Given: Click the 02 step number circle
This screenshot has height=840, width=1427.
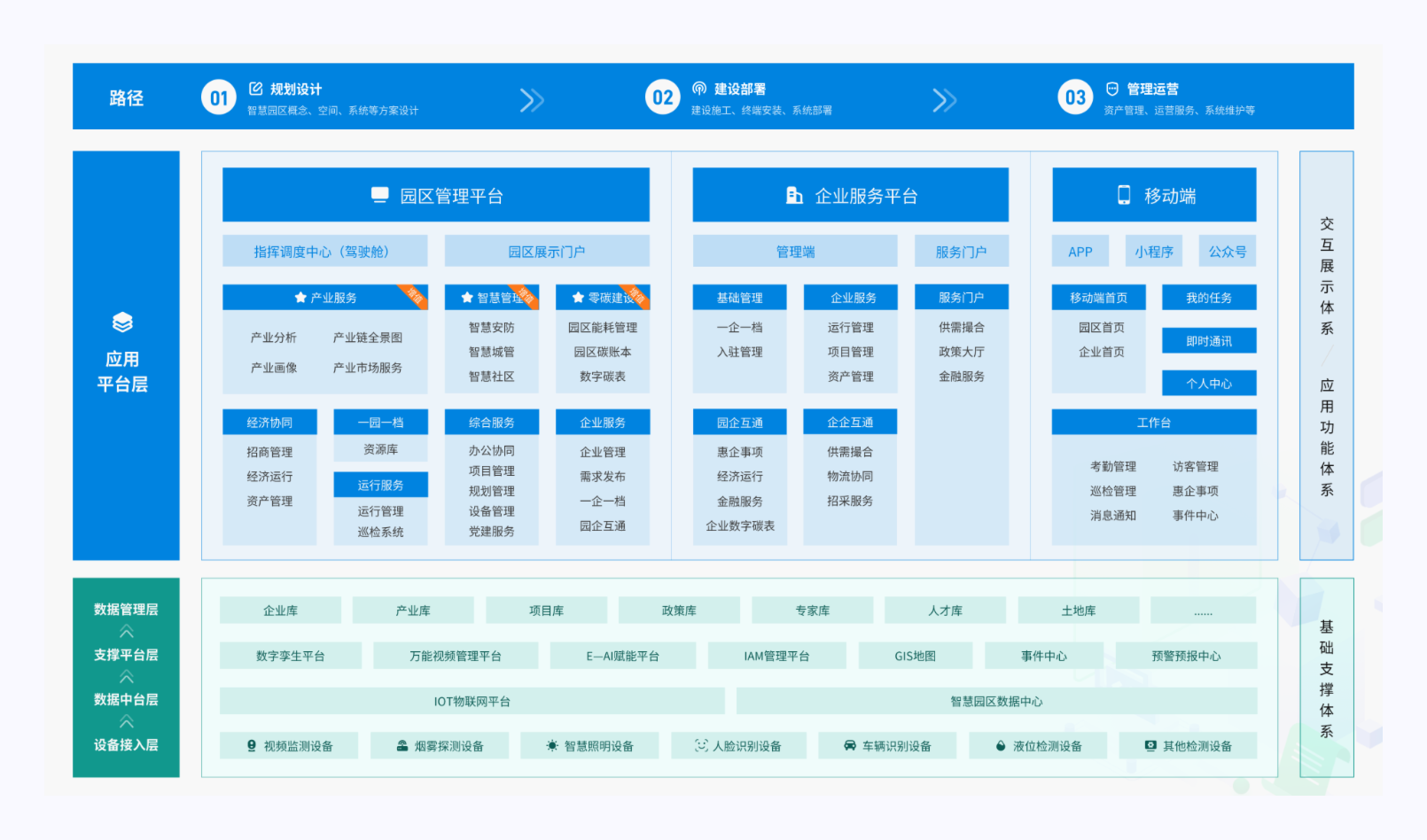Looking at the screenshot, I should point(663,97).
